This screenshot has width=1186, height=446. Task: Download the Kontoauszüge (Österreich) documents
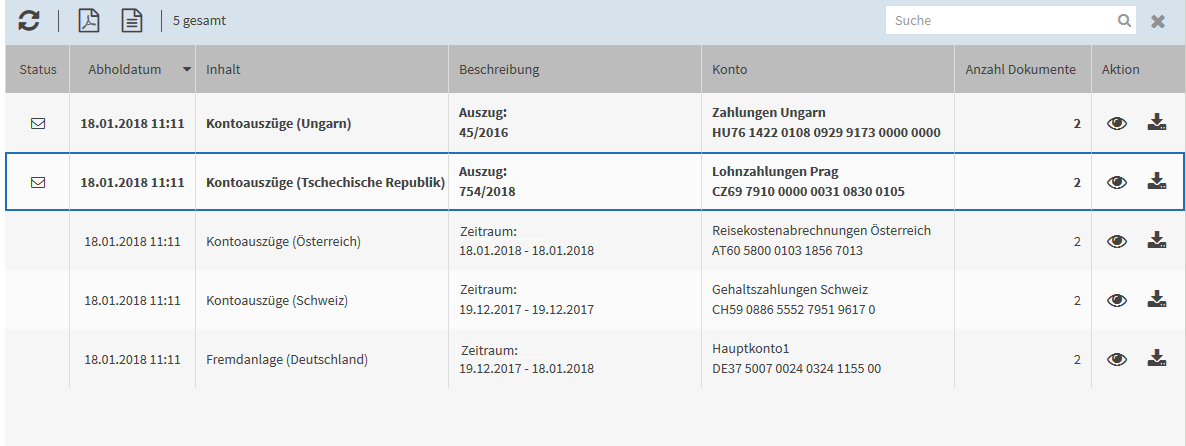click(x=1157, y=240)
